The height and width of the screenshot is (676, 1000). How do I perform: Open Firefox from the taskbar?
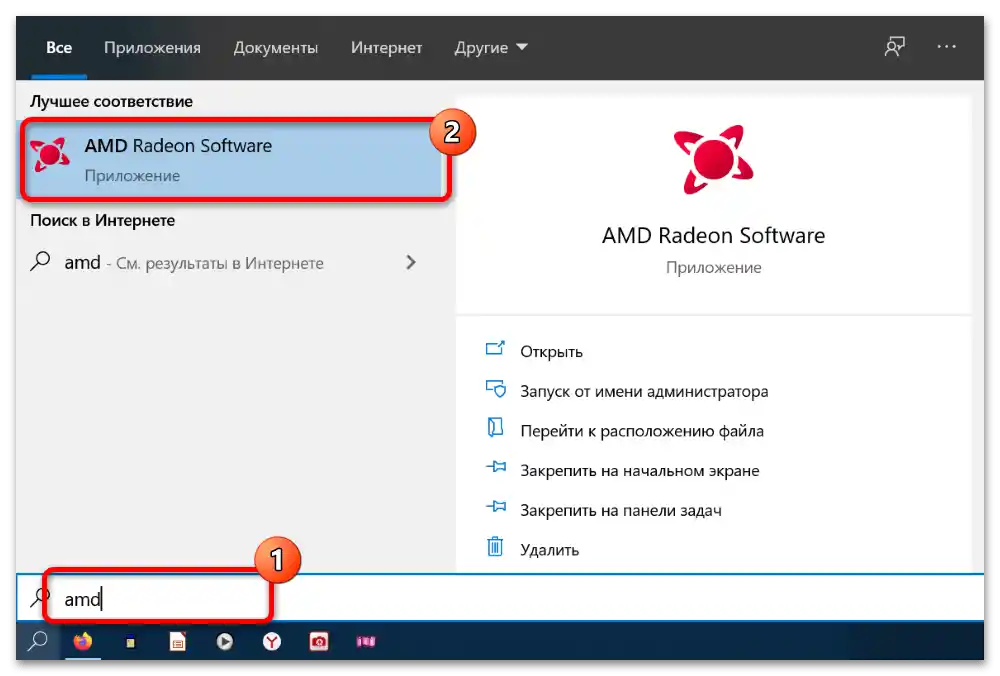point(83,641)
